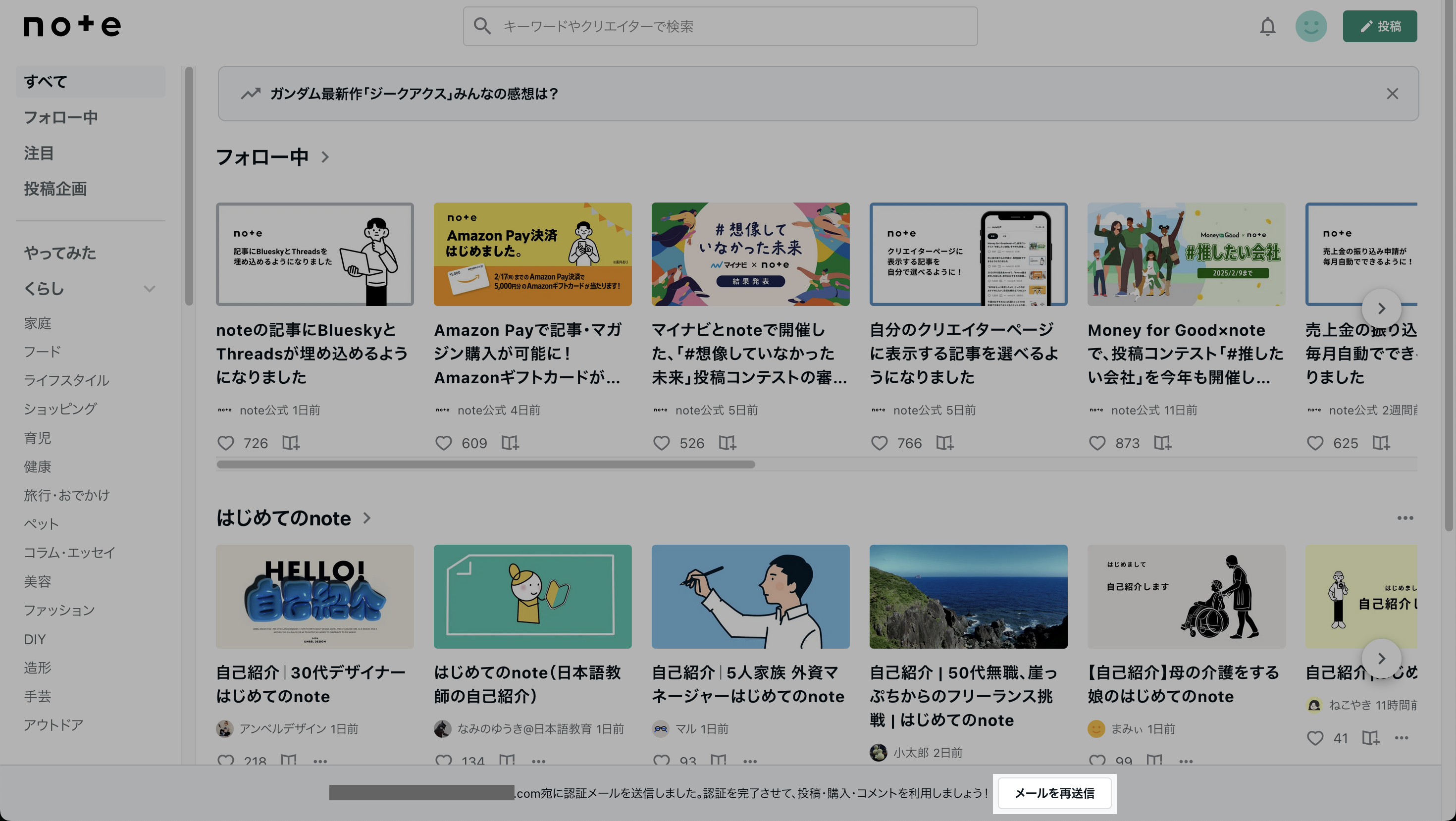Expand the くらし category chevron
The width and height of the screenshot is (1456, 821).
pyautogui.click(x=149, y=289)
